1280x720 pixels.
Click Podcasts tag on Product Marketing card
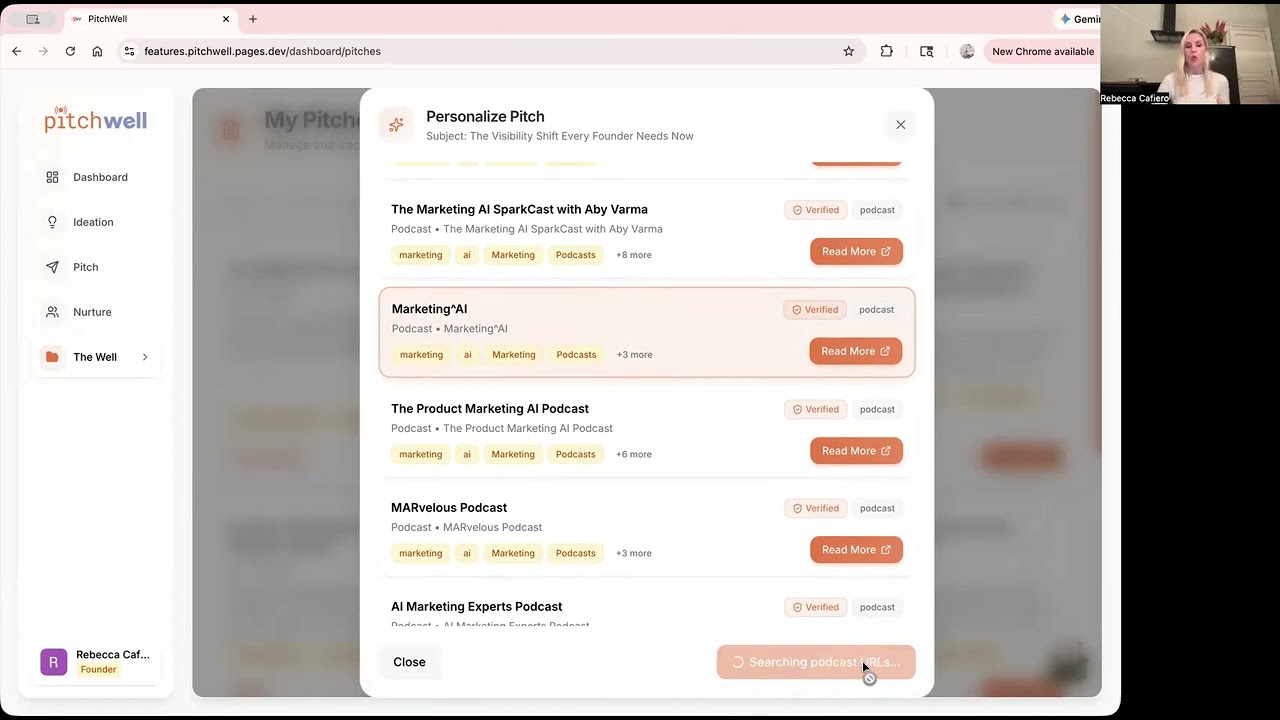coord(575,454)
